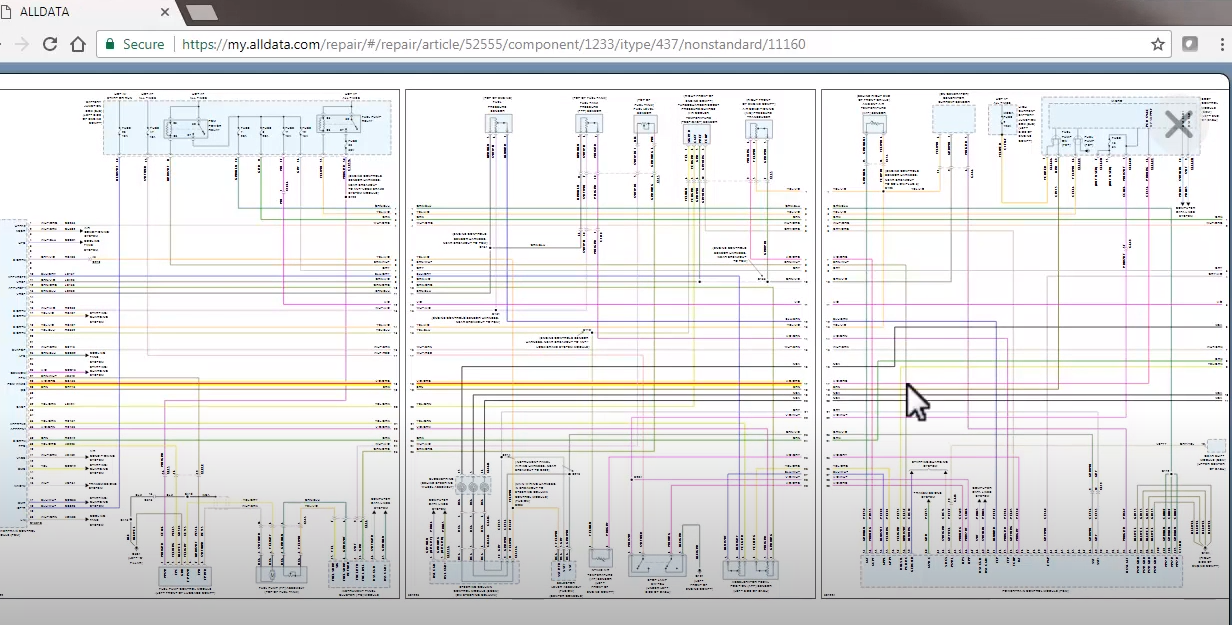Open a new browser tab
The width and height of the screenshot is (1232, 625).
pos(202,12)
